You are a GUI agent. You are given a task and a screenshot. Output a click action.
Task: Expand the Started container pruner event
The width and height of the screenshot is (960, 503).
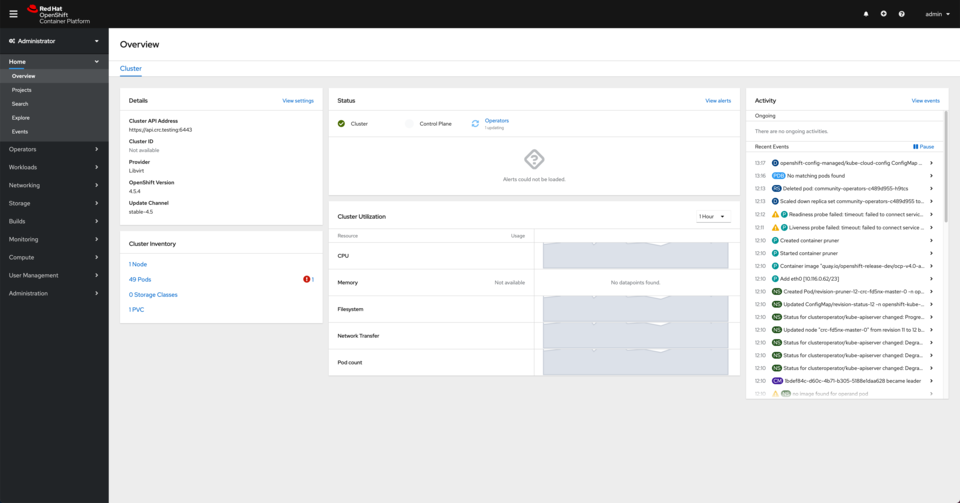coord(931,253)
